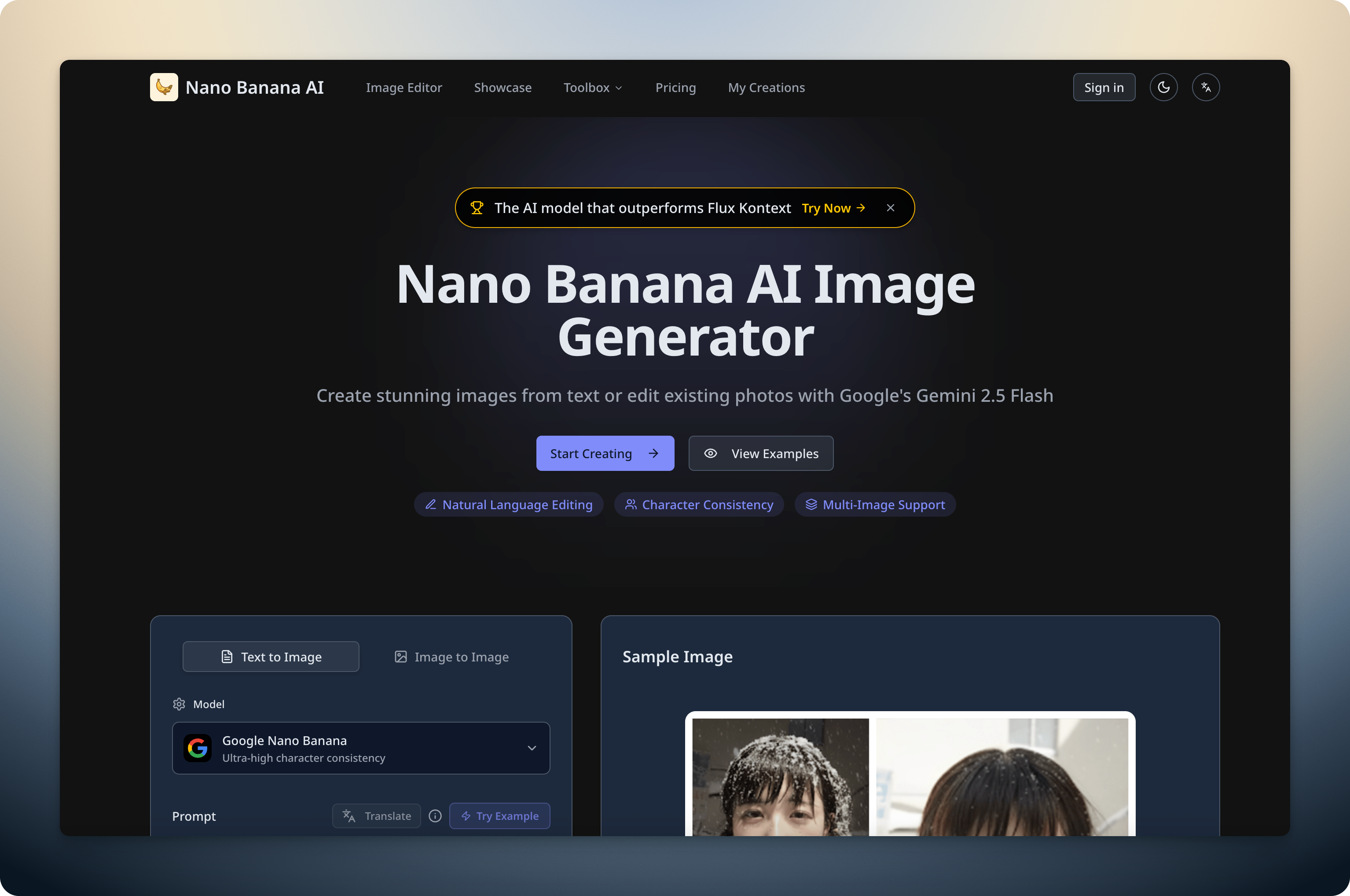The width and height of the screenshot is (1350, 896).
Task: Open the Image Editor page
Action: point(404,88)
